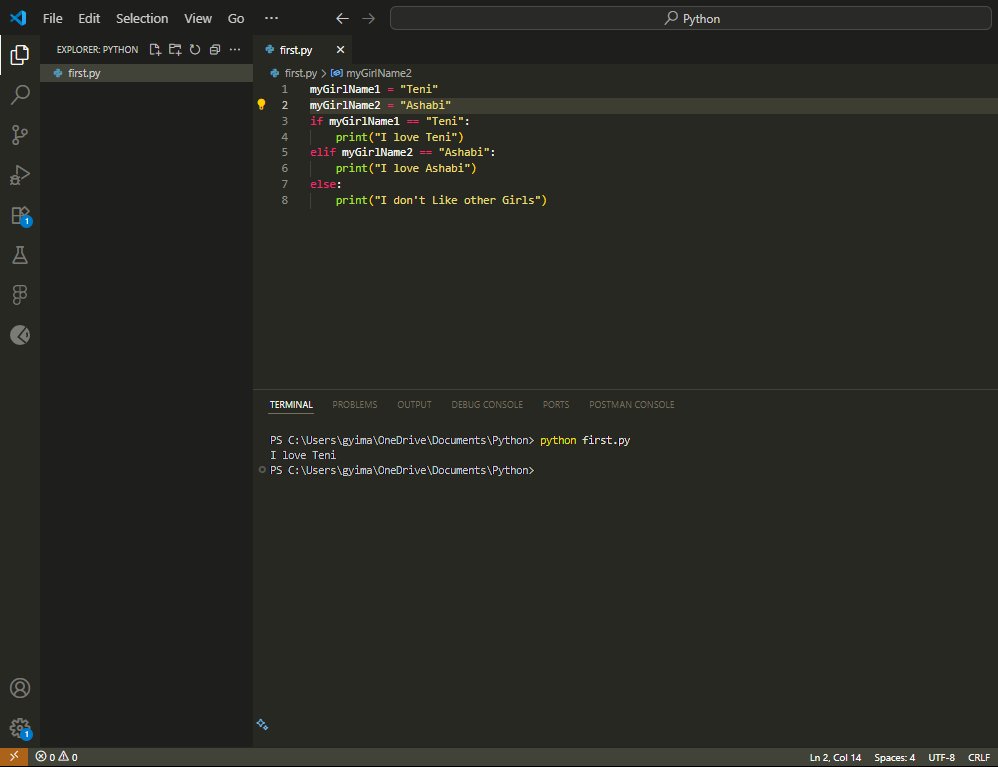Open the Accounts menu
The image size is (998, 767).
tap(20, 688)
